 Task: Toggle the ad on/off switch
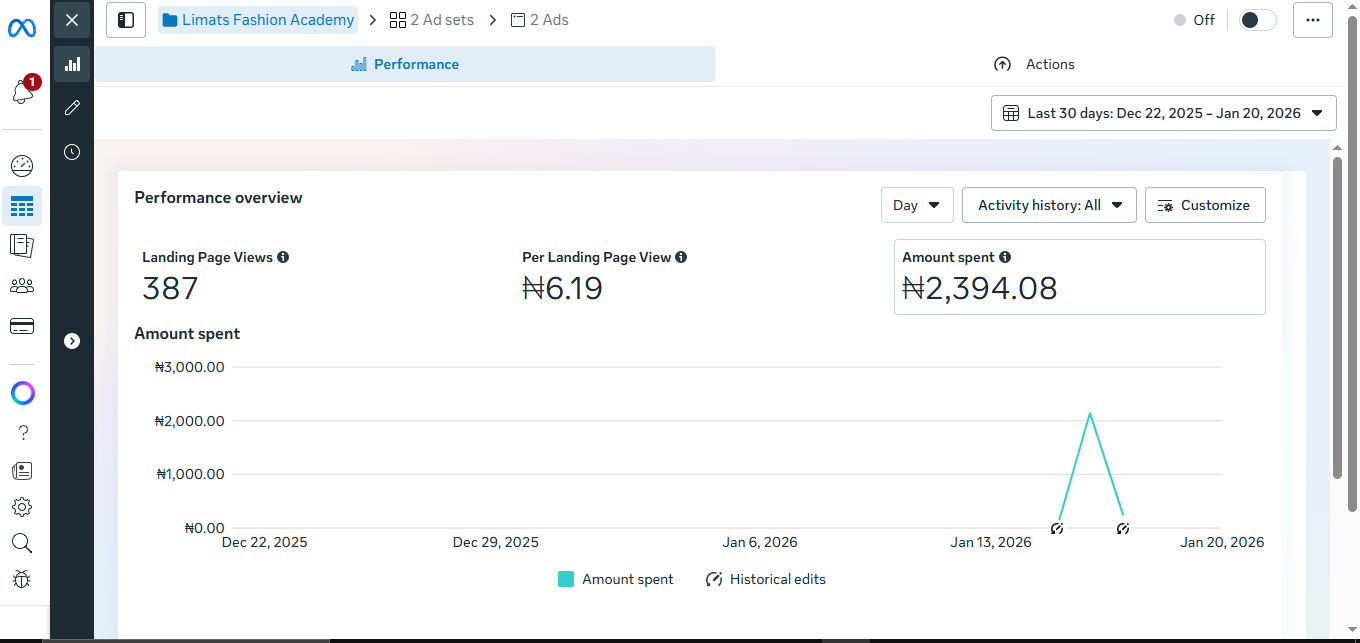[x=1257, y=19]
